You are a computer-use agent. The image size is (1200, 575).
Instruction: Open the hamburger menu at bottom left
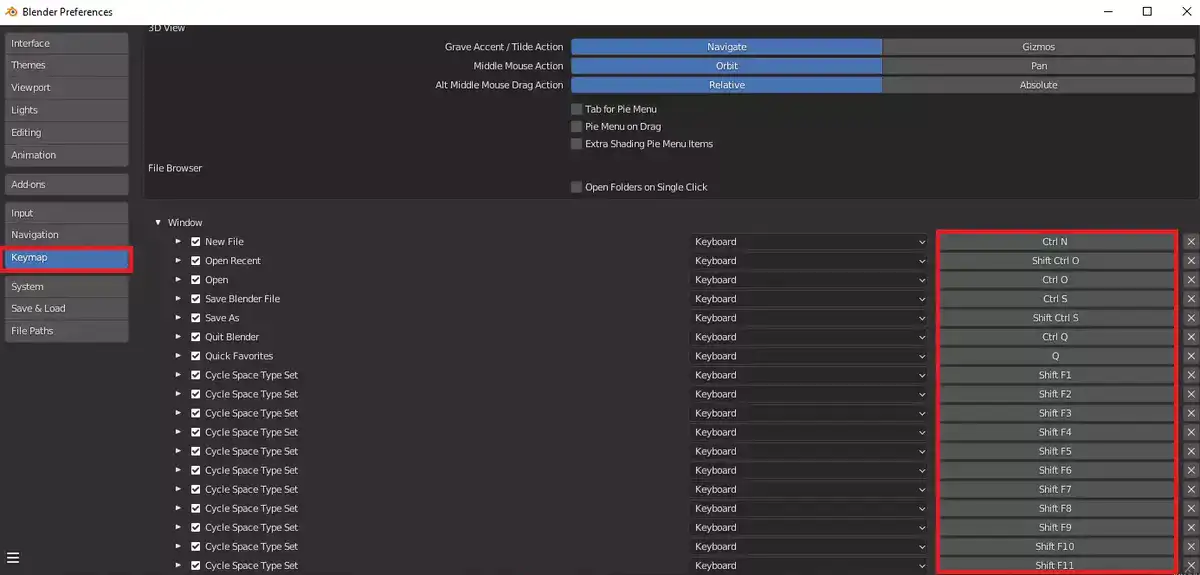point(13,557)
